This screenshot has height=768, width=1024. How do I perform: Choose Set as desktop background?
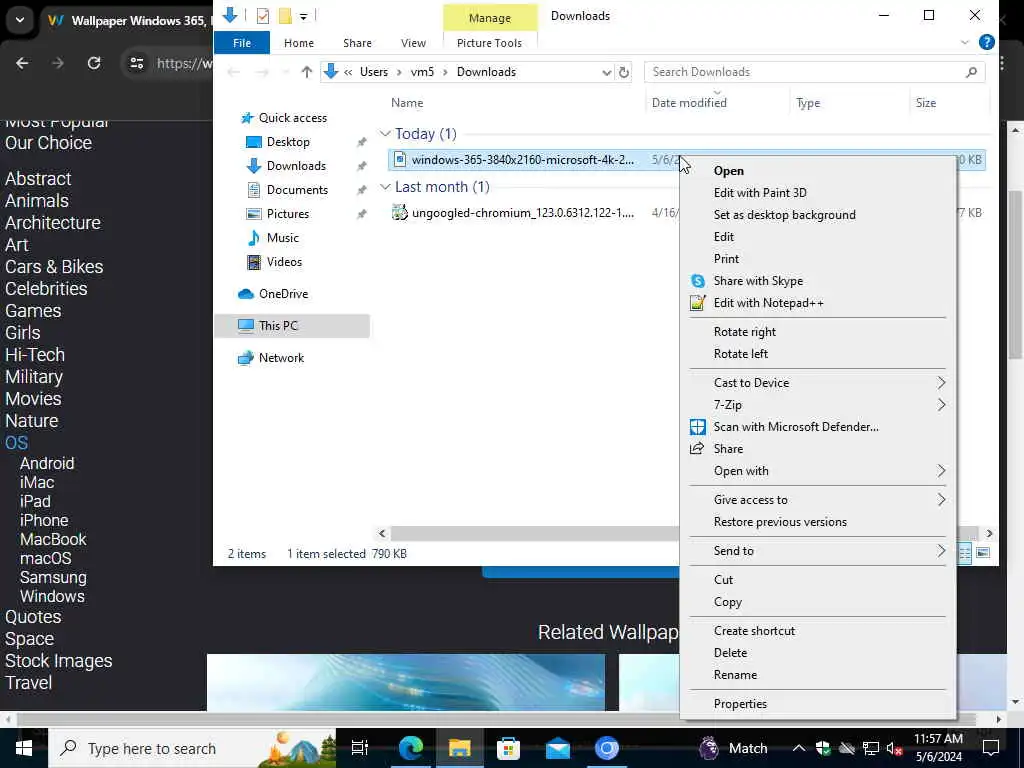(x=784, y=215)
